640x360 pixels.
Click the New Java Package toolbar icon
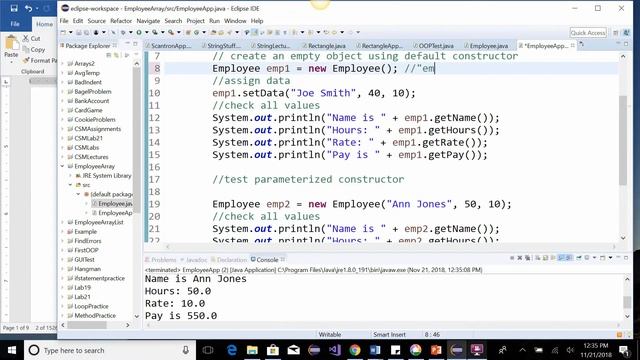coord(188,32)
